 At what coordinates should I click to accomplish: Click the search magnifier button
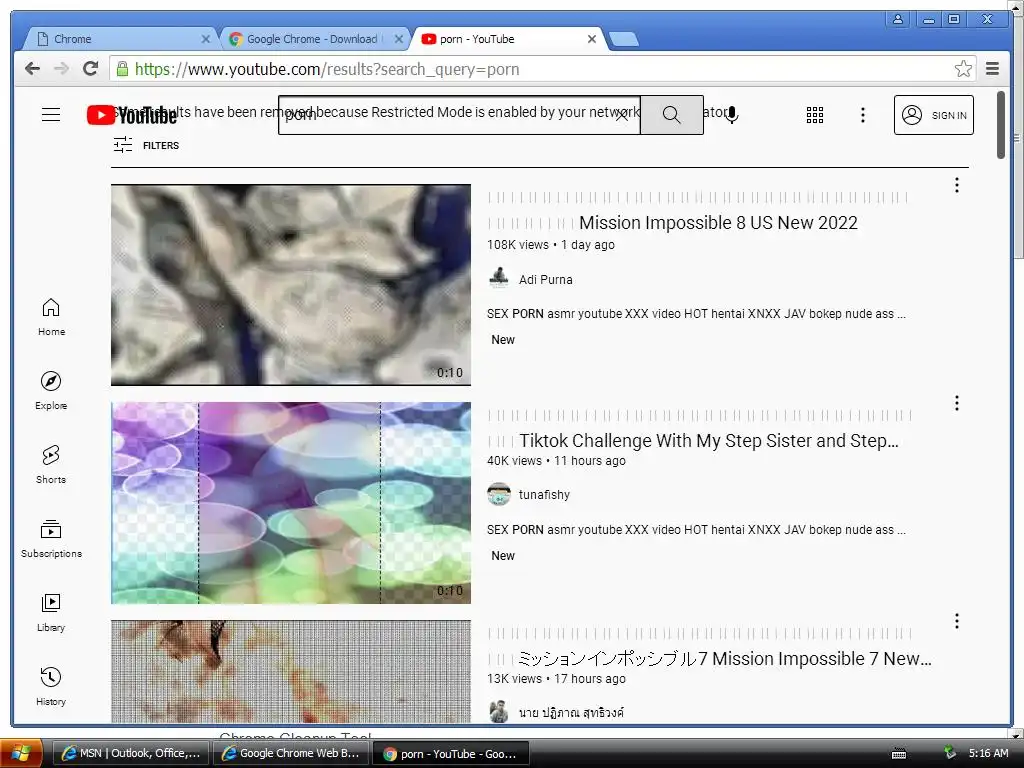click(671, 115)
